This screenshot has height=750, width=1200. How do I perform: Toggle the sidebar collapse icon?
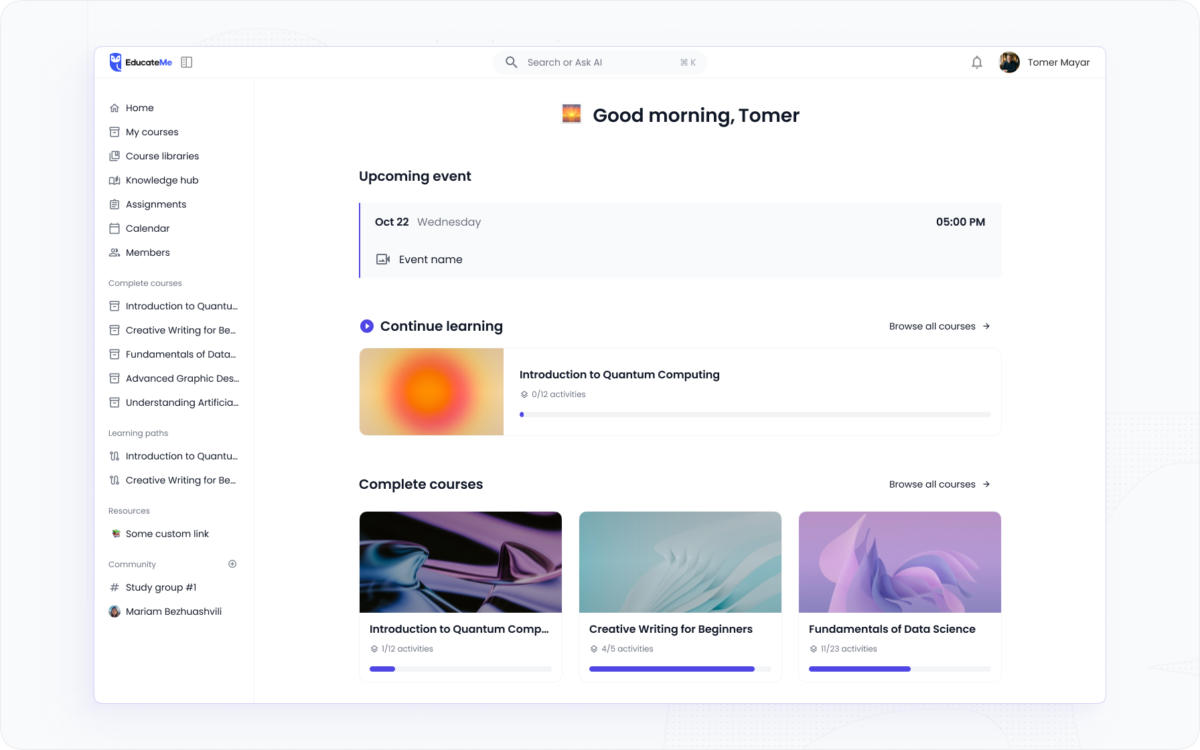coord(187,62)
